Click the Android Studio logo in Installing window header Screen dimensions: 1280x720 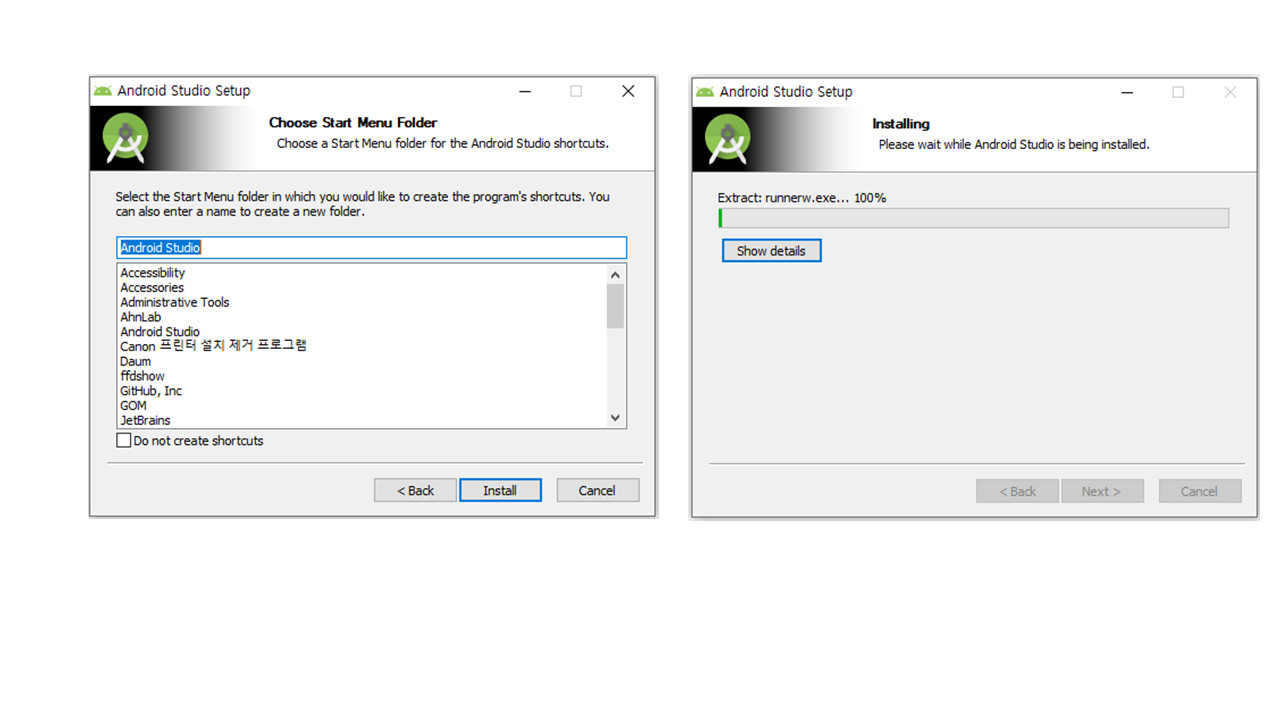(x=728, y=139)
